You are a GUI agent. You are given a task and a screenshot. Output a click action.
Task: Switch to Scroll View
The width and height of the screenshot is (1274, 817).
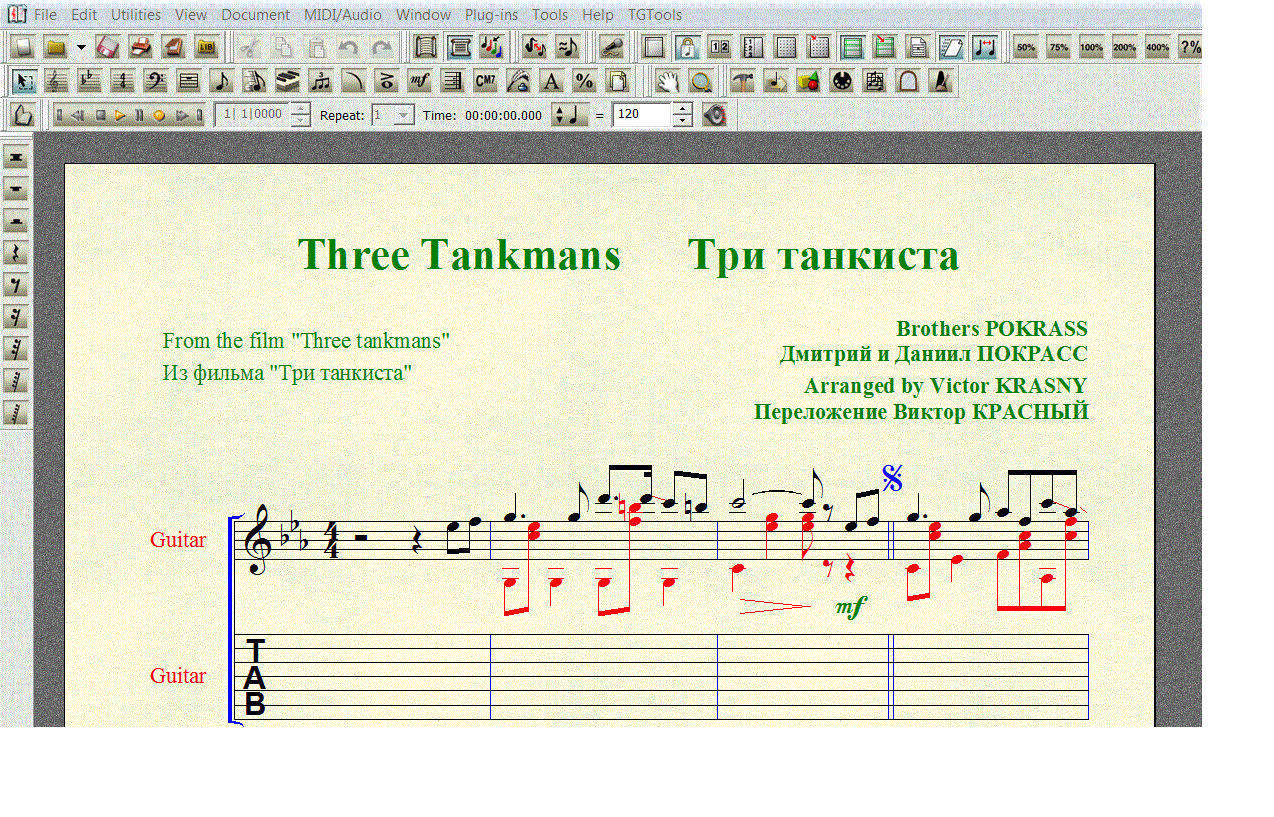tap(425, 46)
